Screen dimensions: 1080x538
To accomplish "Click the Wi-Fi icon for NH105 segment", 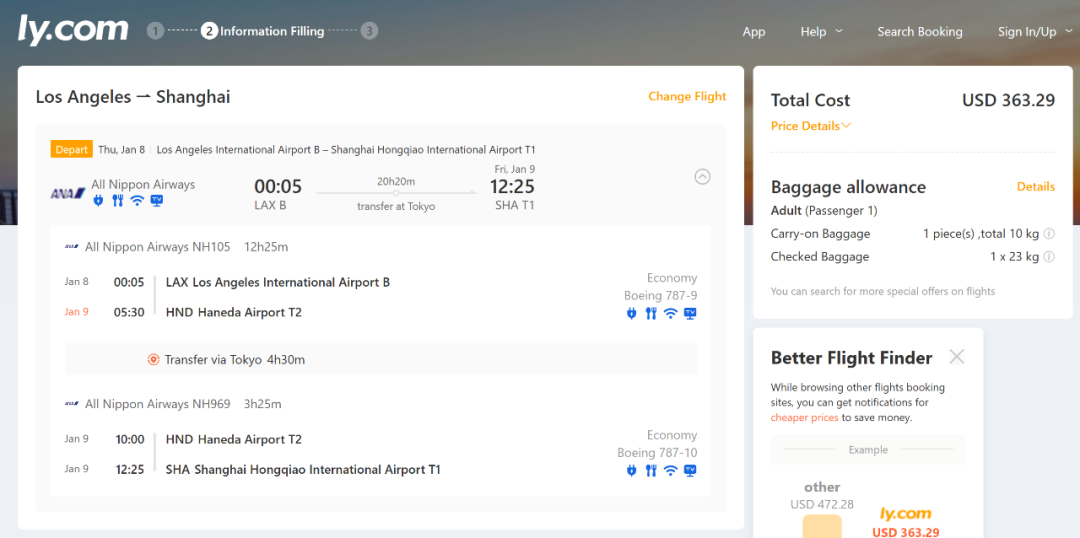I will point(670,314).
